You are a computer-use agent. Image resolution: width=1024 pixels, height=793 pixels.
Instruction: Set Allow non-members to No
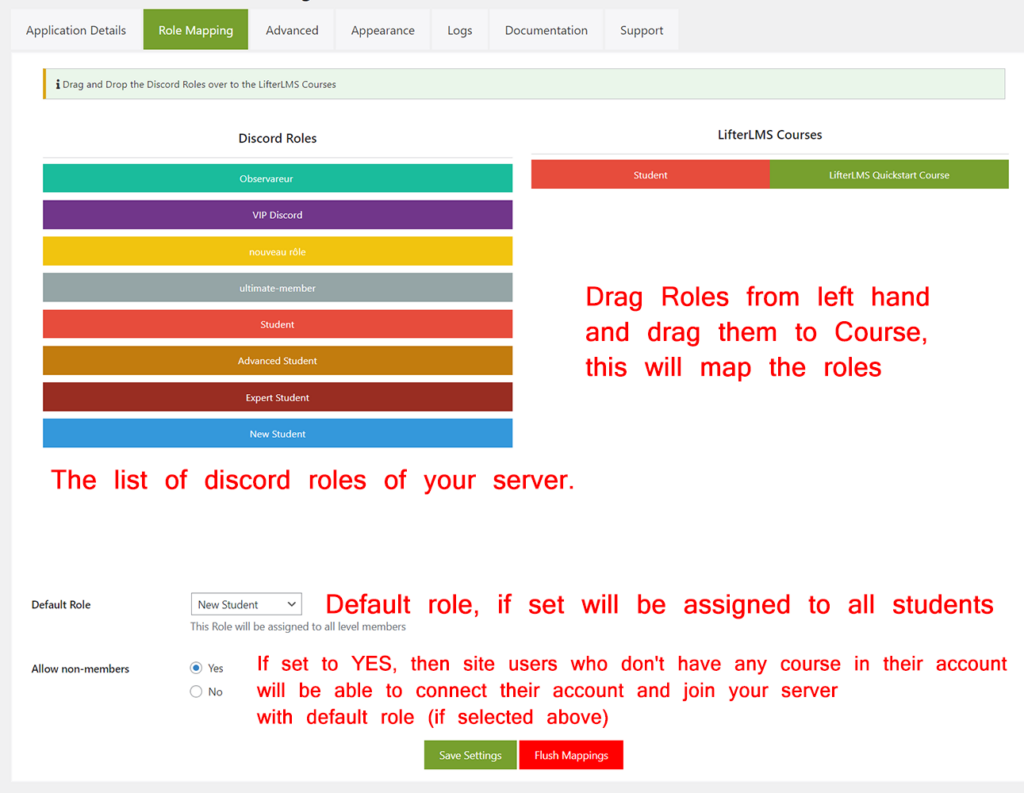196,691
